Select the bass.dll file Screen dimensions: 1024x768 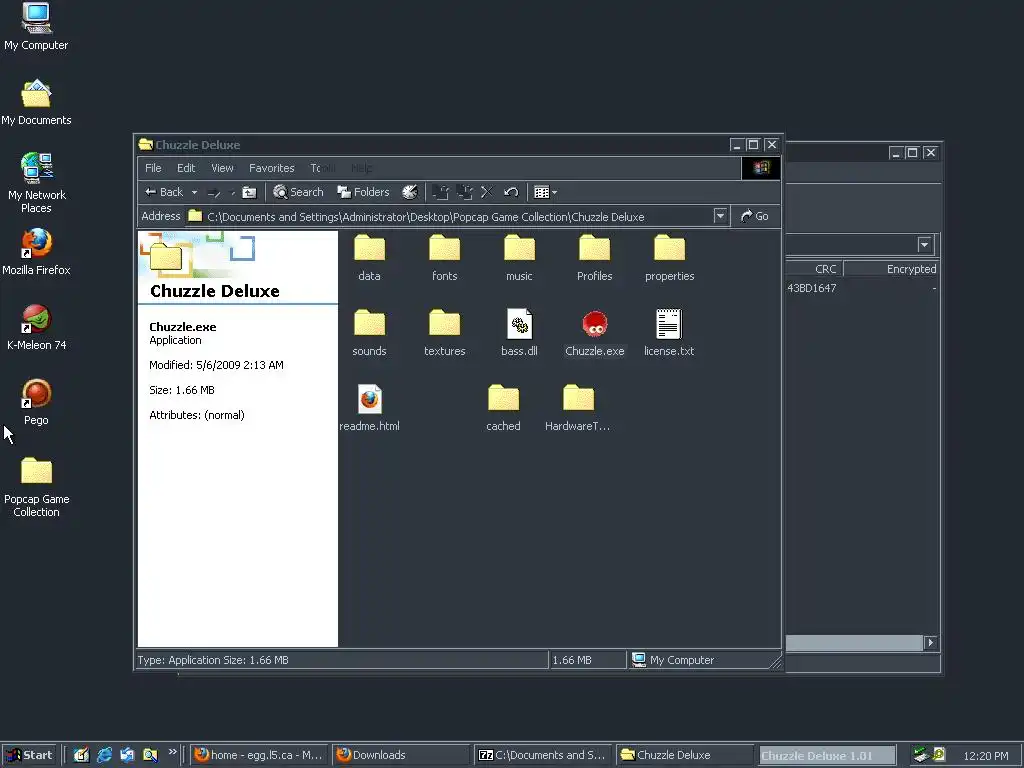(519, 333)
